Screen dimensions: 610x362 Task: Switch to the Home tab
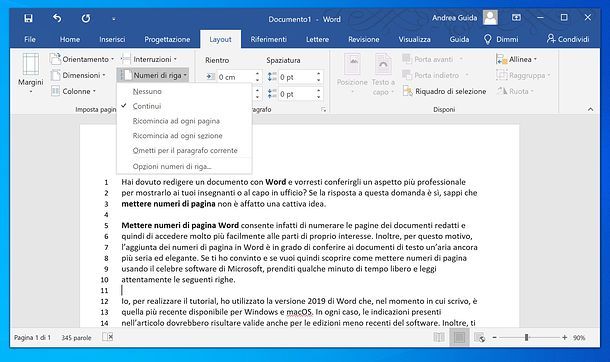pos(70,39)
